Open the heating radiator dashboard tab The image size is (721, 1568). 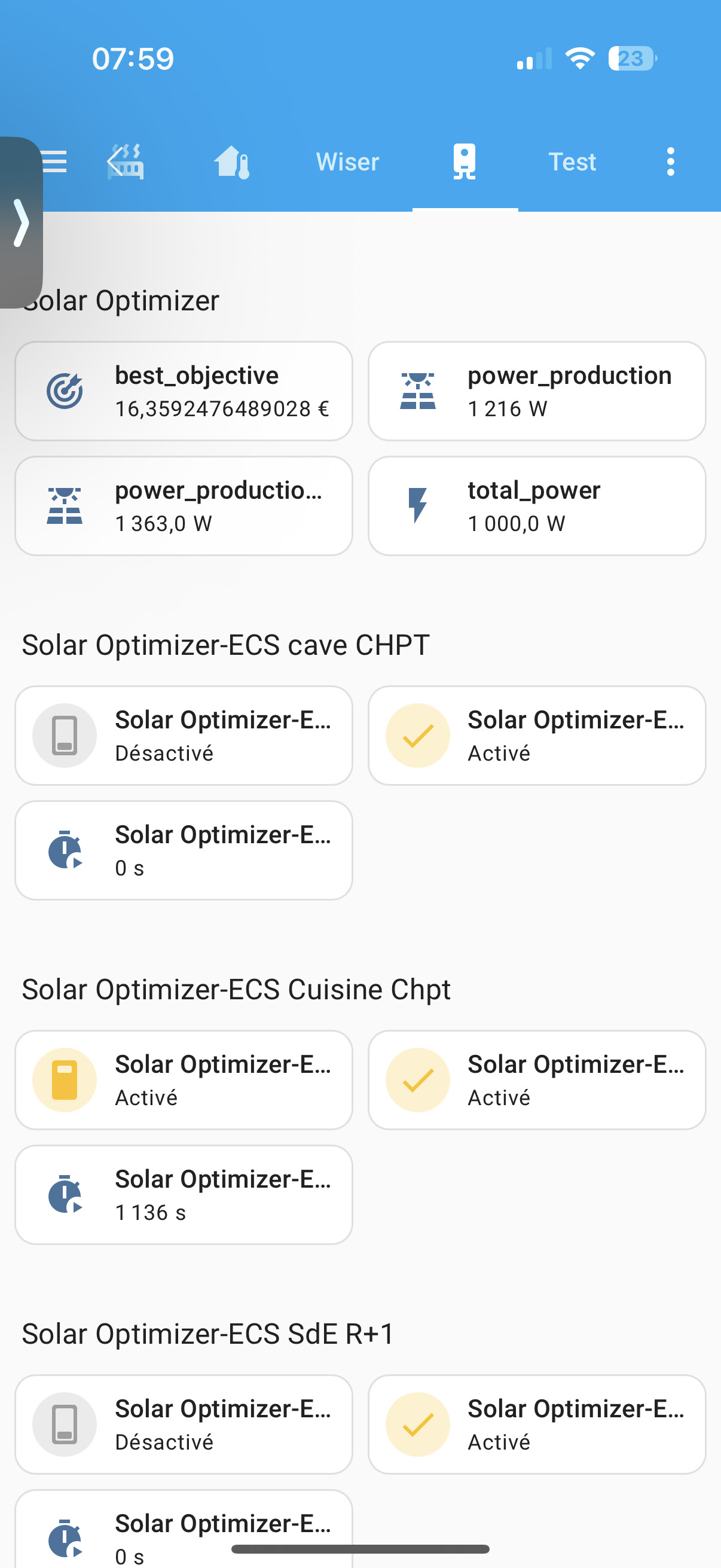click(x=126, y=161)
